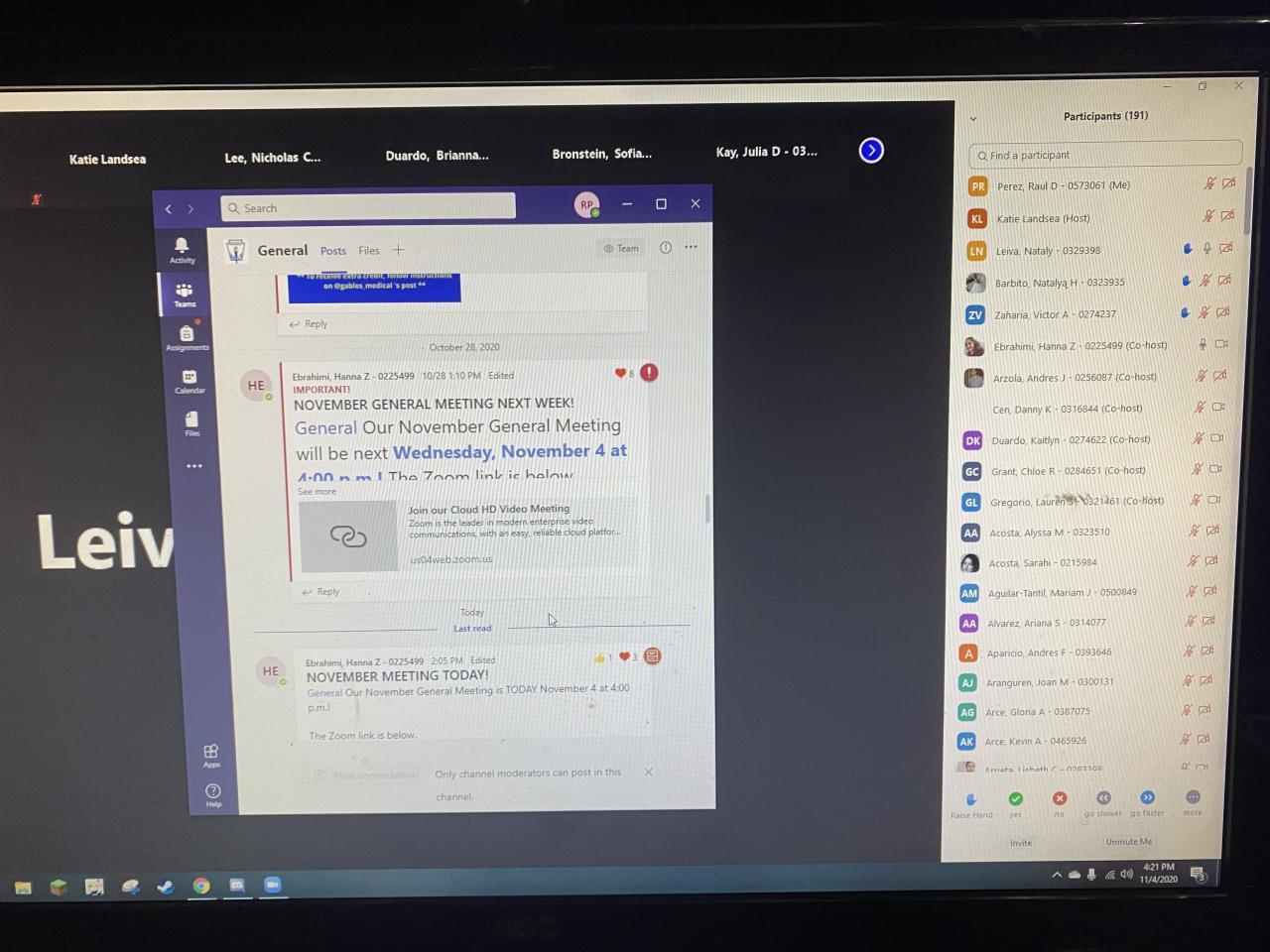Open the more feedback options
This screenshot has height=952, width=1270.
pyautogui.click(x=1193, y=802)
